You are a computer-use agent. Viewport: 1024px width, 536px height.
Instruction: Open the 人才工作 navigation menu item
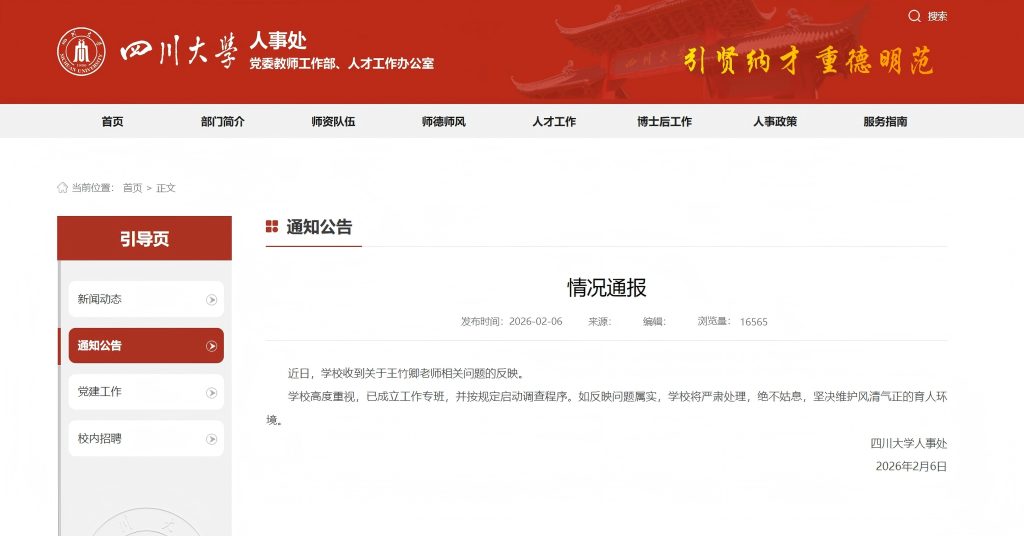[554, 121]
